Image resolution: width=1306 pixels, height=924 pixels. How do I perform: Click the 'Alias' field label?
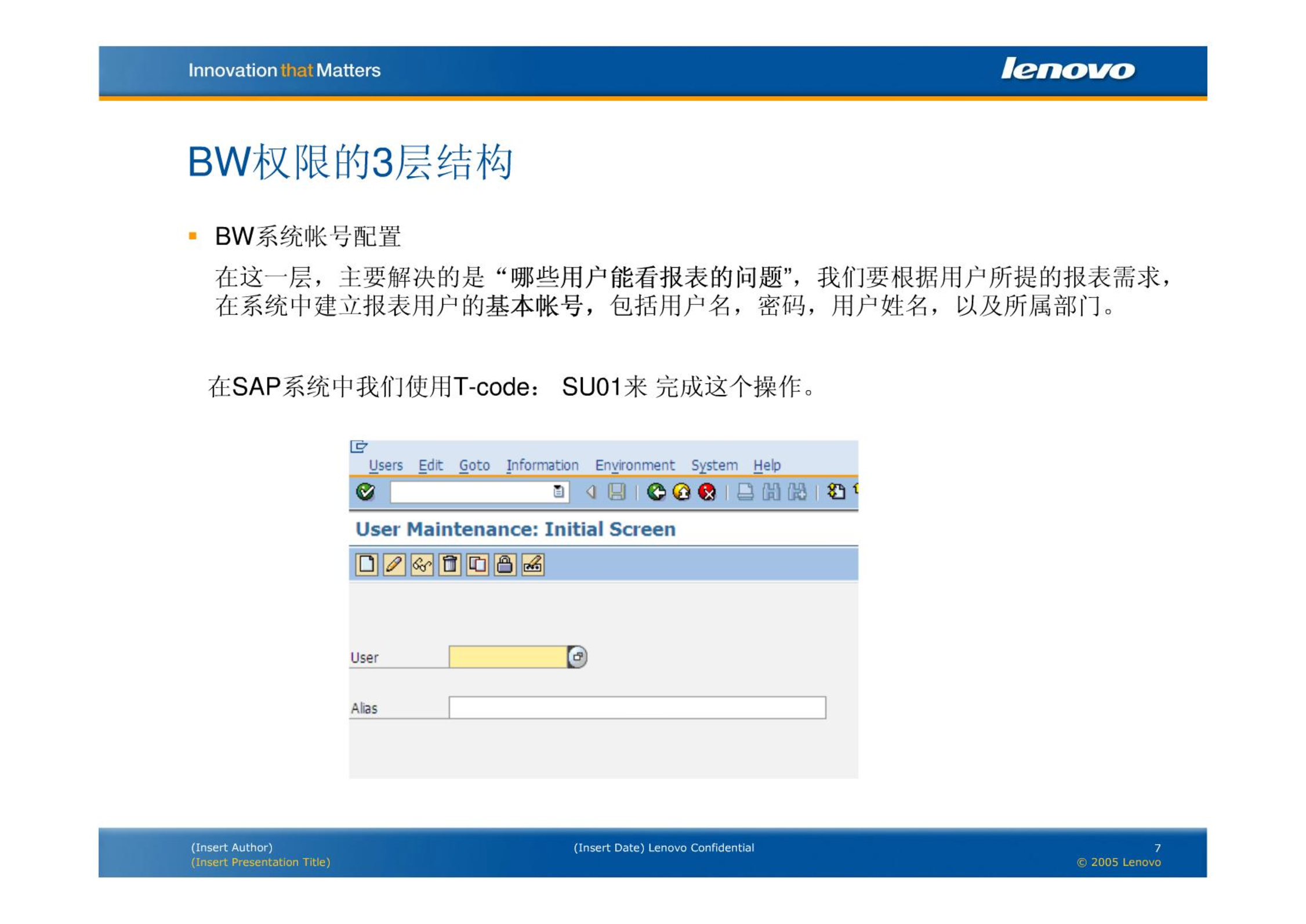pyautogui.click(x=364, y=708)
